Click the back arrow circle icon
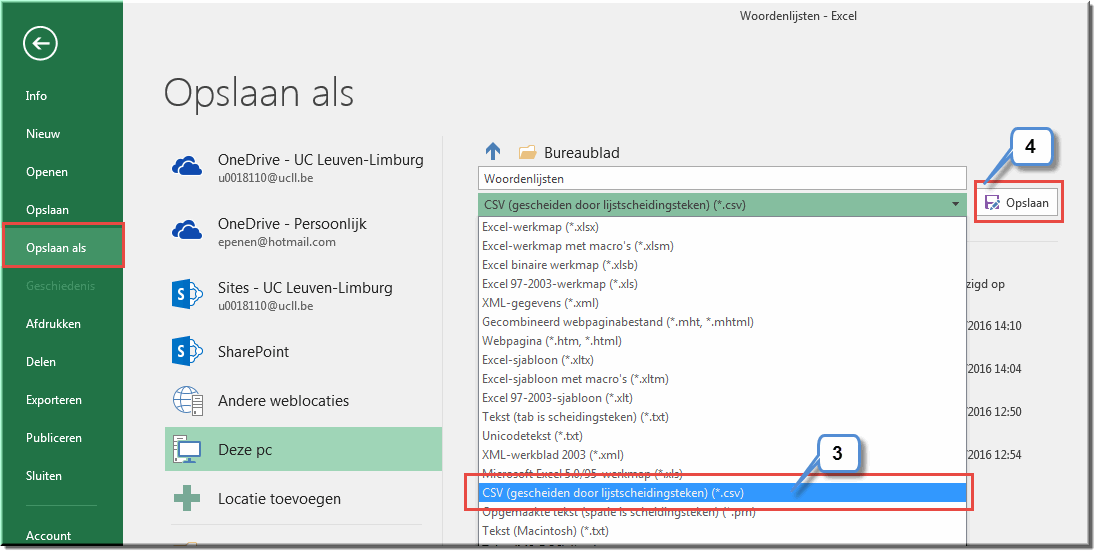Viewport: 1098px width, 554px height. (x=40, y=43)
